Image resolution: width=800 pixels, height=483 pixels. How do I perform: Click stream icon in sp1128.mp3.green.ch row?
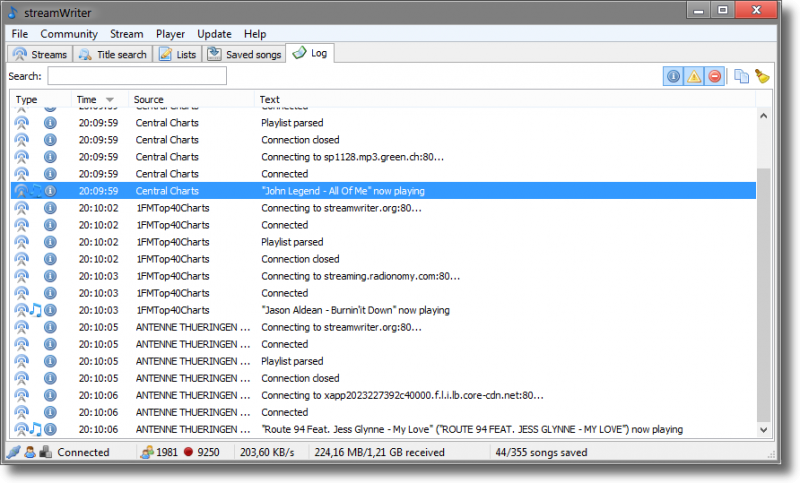coord(21,157)
